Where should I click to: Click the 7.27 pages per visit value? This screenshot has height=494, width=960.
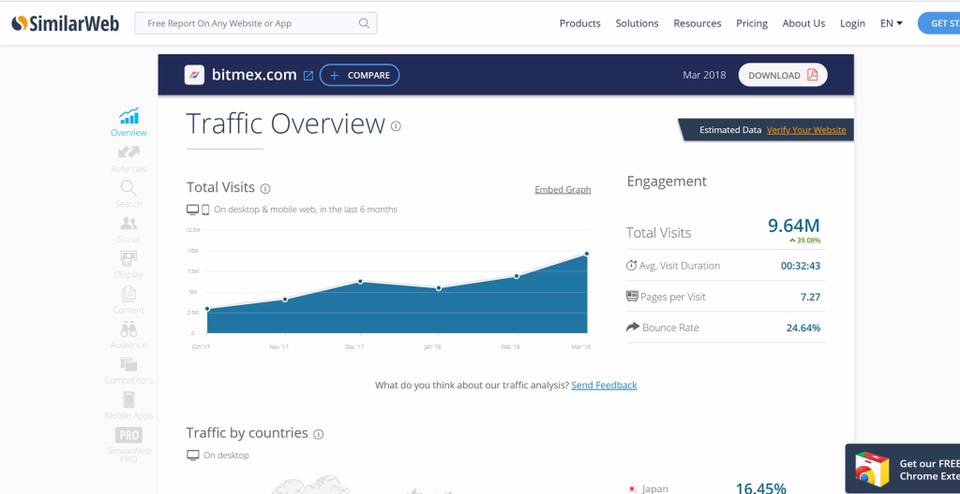[x=810, y=296]
